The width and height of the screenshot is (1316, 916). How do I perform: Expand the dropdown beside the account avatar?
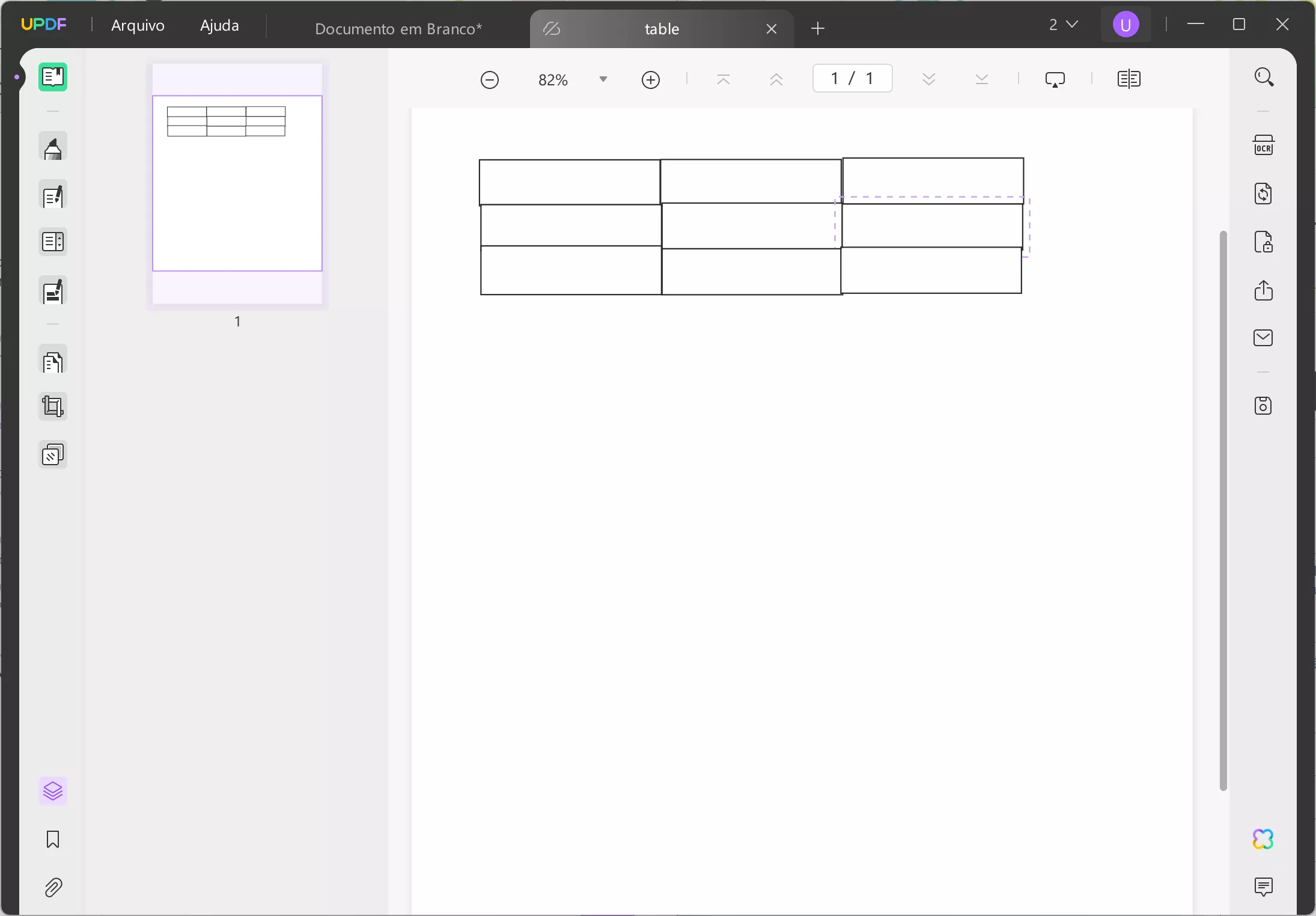[1073, 24]
